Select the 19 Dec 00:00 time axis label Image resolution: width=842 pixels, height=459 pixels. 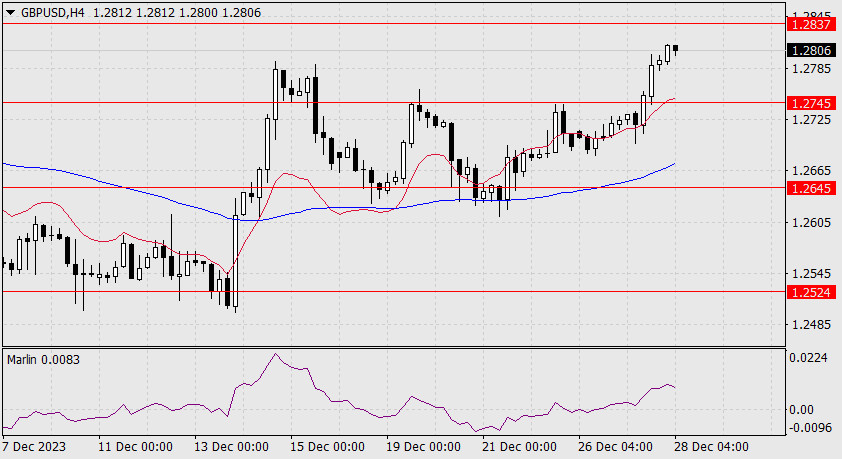pos(423,447)
